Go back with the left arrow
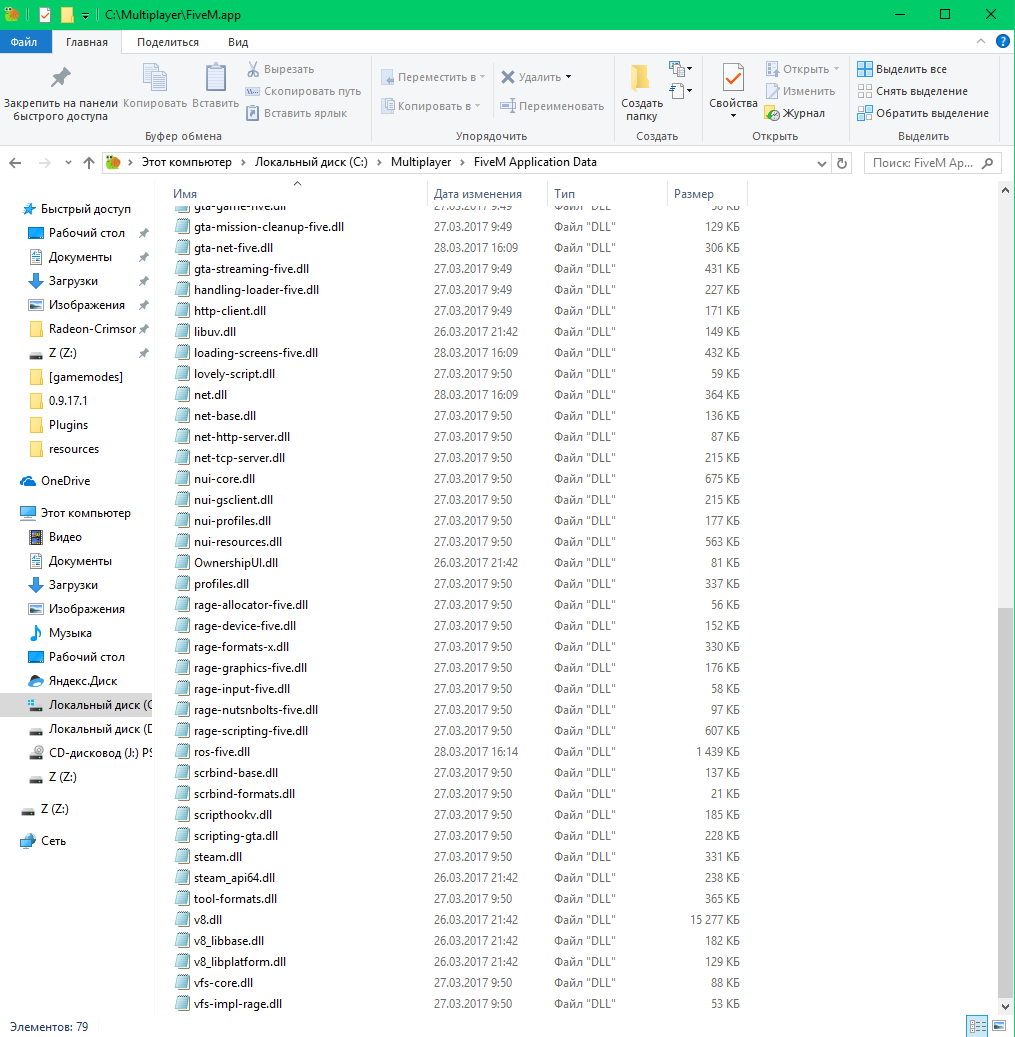The width and height of the screenshot is (1015, 1037). (x=15, y=163)
